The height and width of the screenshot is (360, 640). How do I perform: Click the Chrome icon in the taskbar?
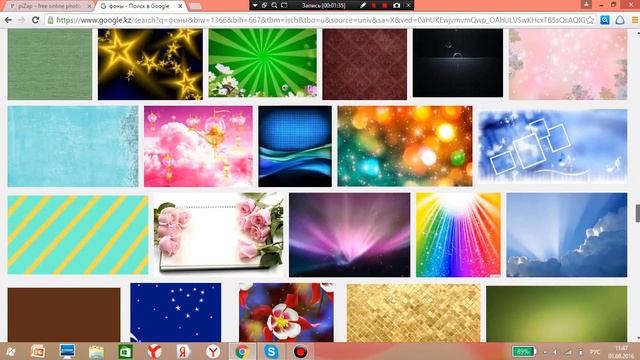(x=242, y=351)
